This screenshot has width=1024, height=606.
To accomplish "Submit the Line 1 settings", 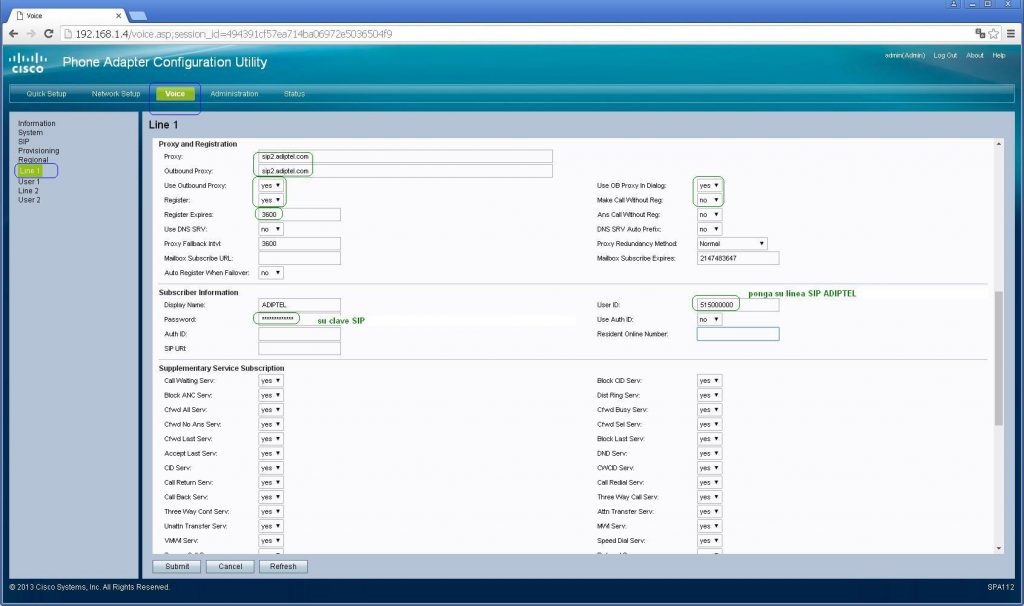I will tap(177, 565).
